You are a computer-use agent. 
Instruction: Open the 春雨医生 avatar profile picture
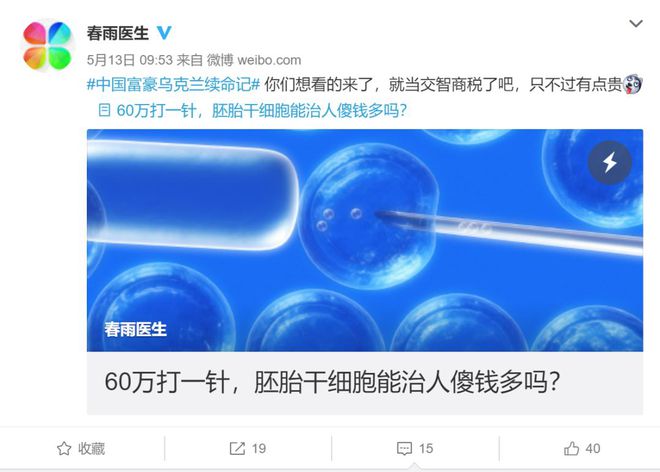[47, 46]
